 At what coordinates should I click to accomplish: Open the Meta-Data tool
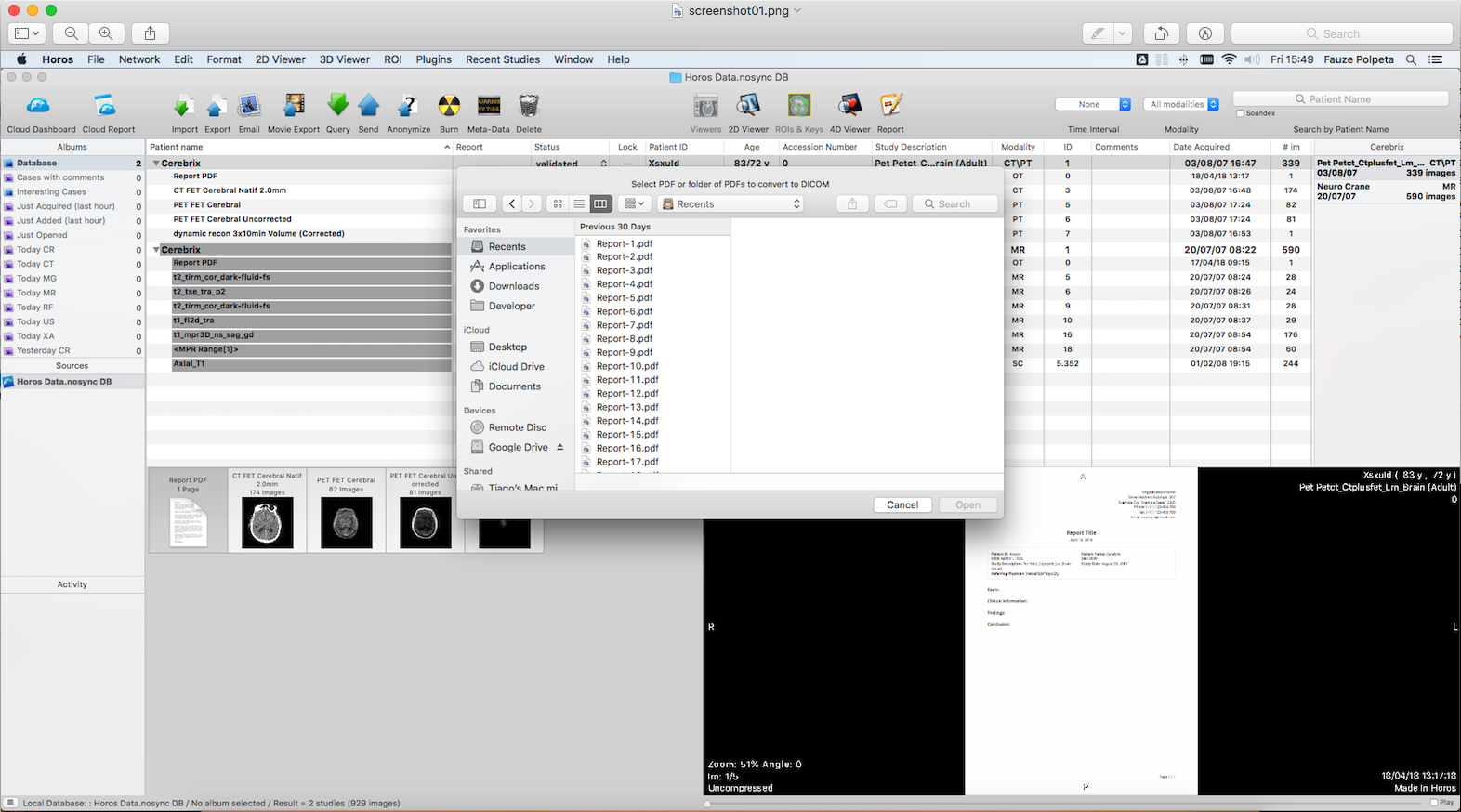488,106
